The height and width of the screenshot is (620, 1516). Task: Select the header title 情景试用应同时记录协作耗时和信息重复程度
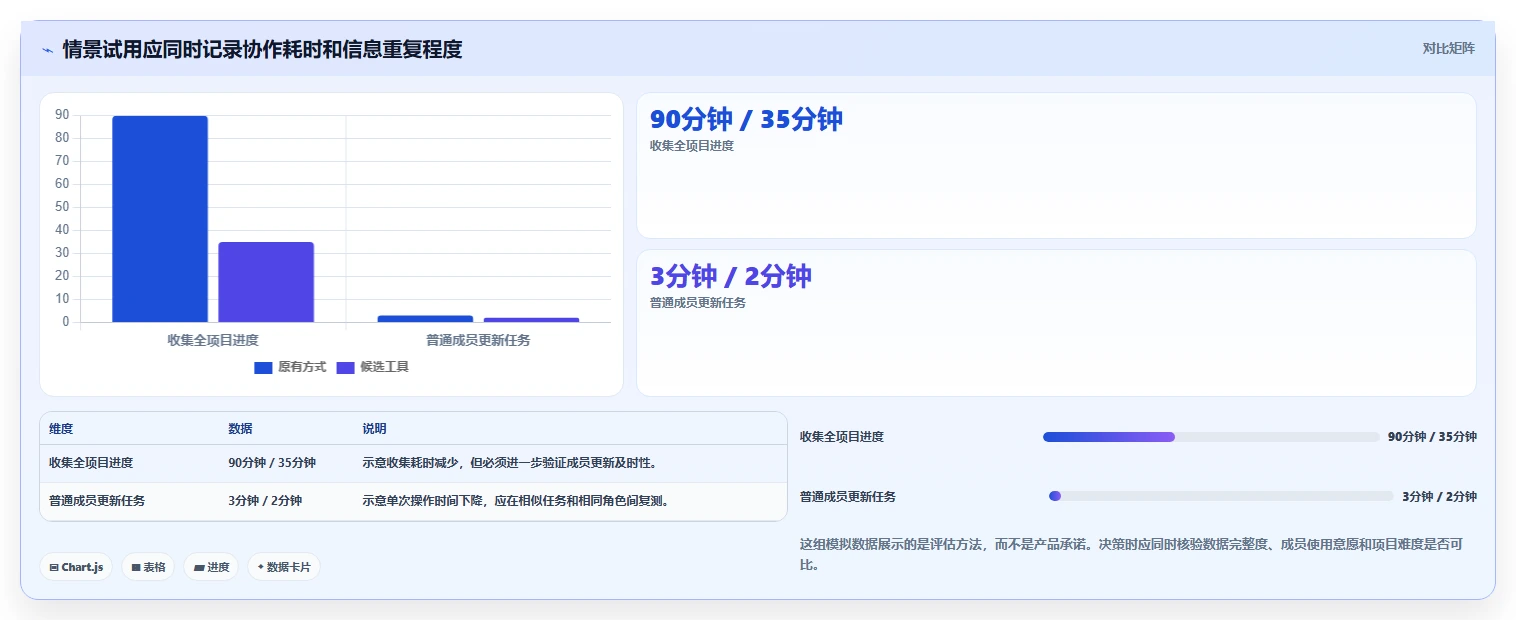(x=262, y=49)
